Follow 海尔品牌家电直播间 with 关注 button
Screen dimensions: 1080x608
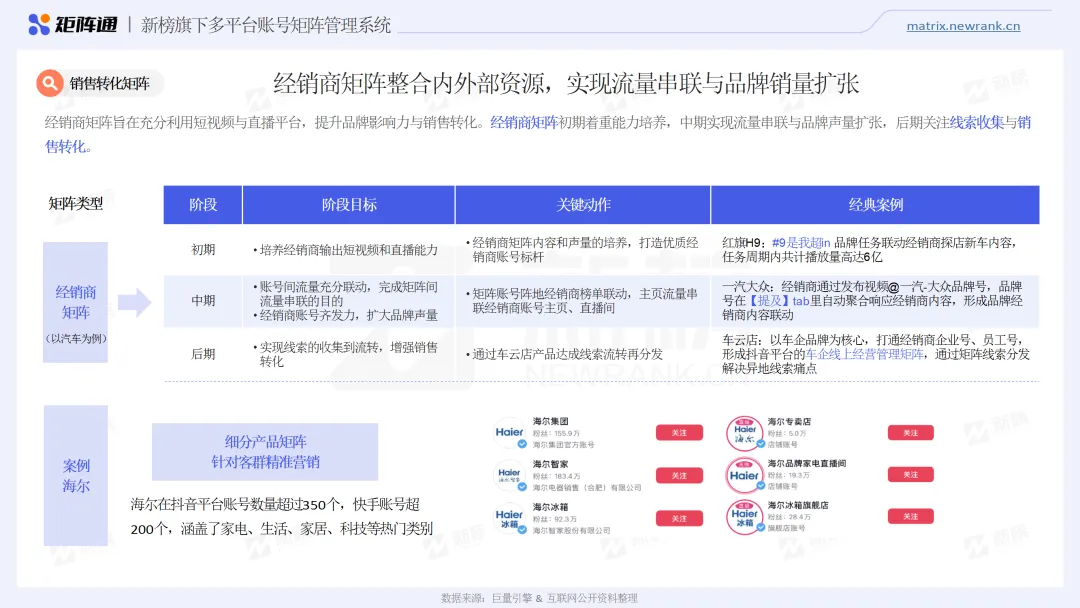click(x=911, y=474)
